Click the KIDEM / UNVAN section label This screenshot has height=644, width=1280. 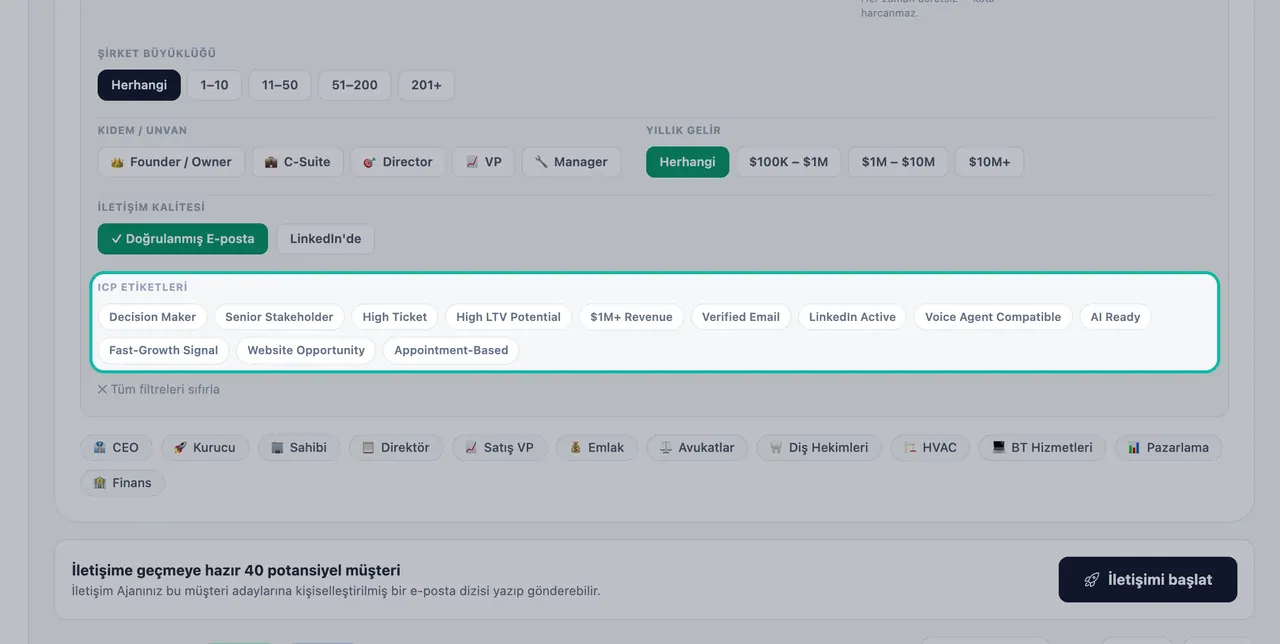(x=142, y=130)
